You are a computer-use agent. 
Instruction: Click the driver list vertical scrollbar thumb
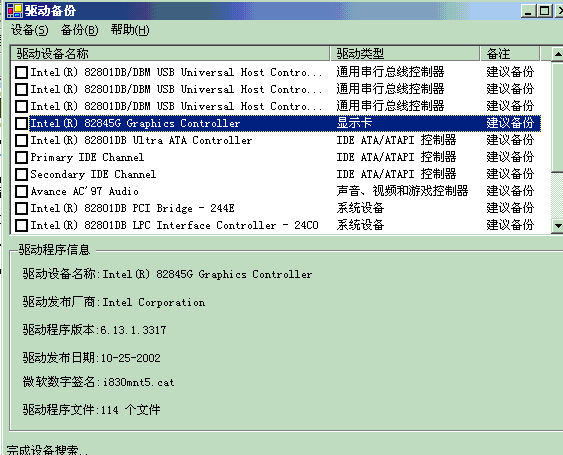557,117
